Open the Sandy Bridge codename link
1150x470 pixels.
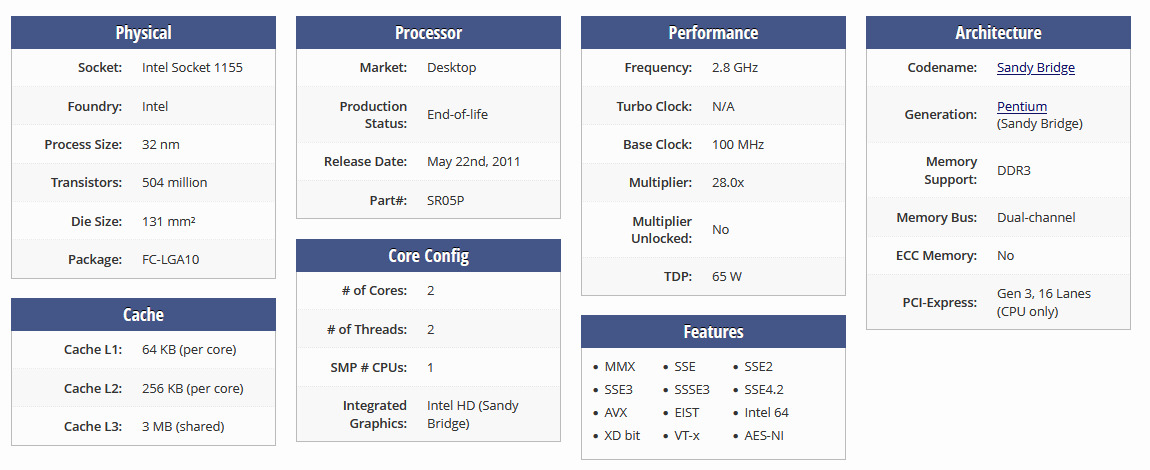click(1035, 68)
